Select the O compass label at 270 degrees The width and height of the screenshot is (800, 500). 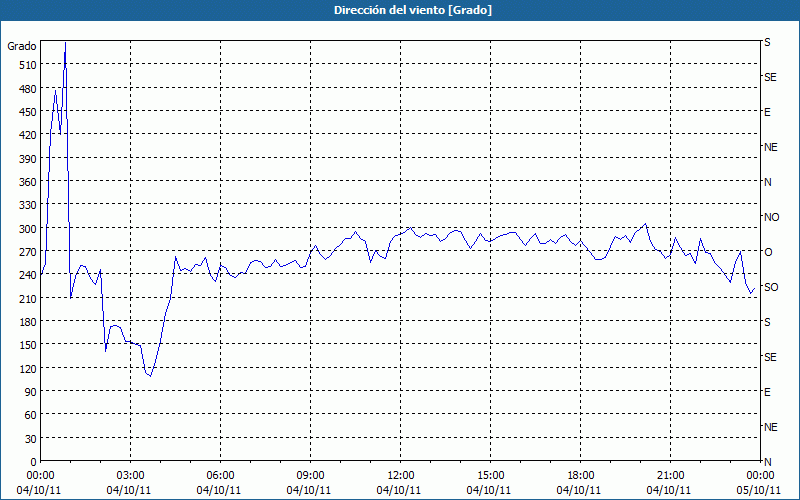click(x=768, y=252)
